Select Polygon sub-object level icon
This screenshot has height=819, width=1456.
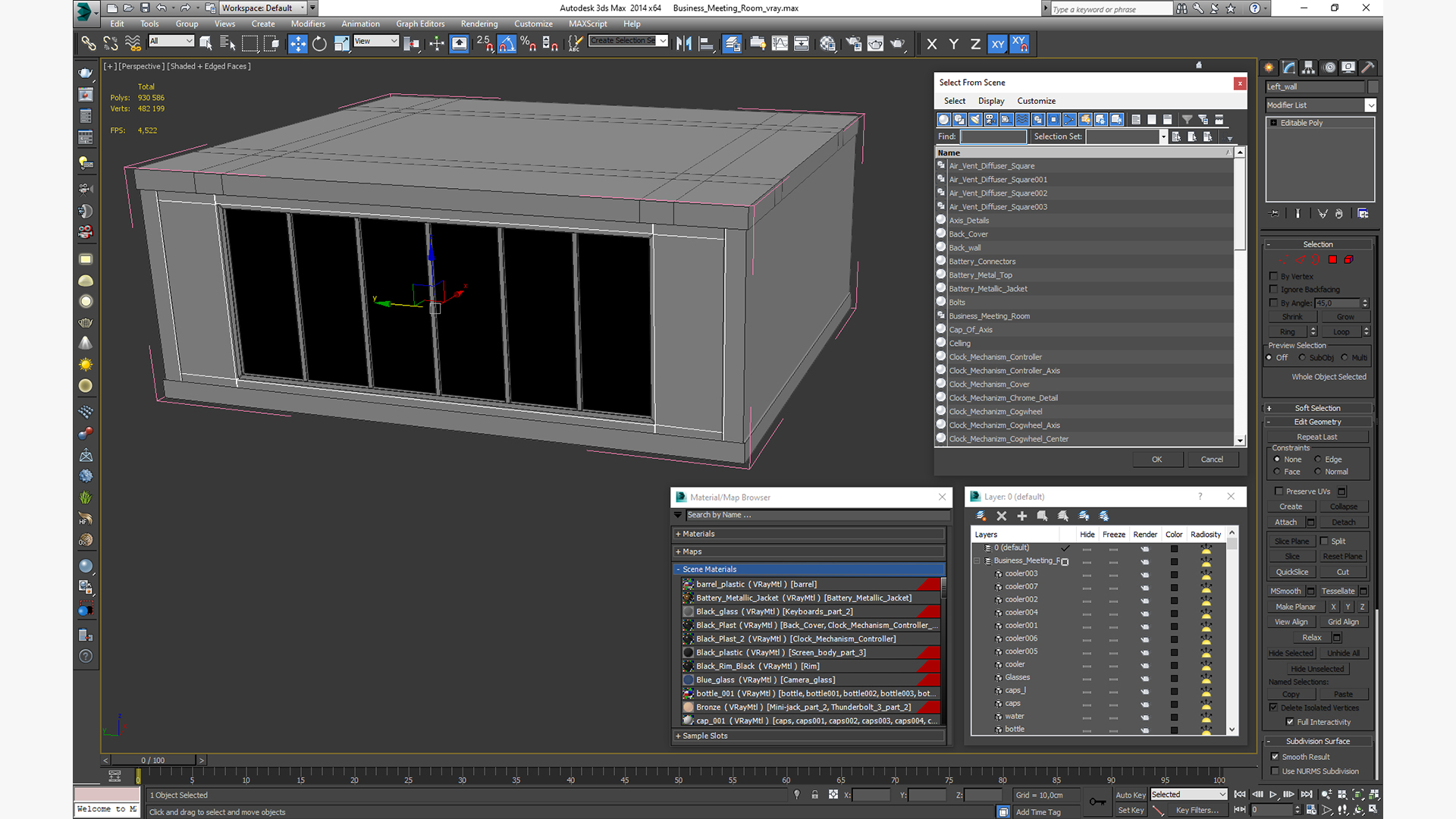click(x=1332, y=259)
